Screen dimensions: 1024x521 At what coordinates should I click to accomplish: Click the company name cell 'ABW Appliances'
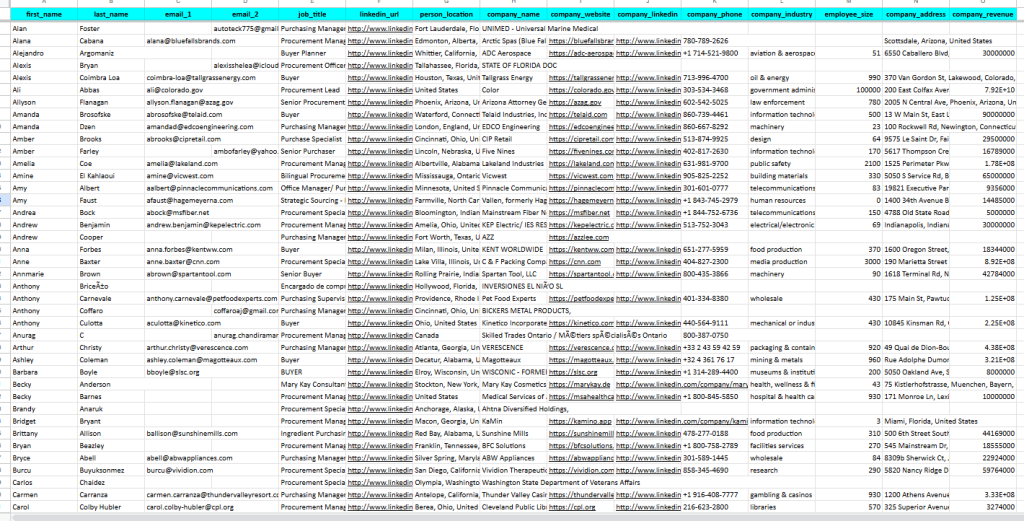(x=513, y=458)
